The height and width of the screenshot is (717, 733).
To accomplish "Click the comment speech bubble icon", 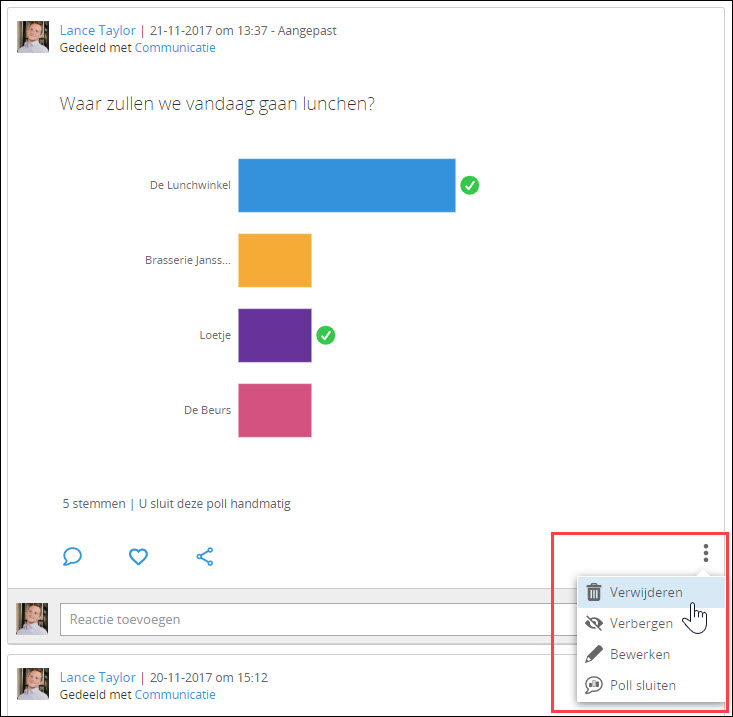I will (x=72, y=556).
